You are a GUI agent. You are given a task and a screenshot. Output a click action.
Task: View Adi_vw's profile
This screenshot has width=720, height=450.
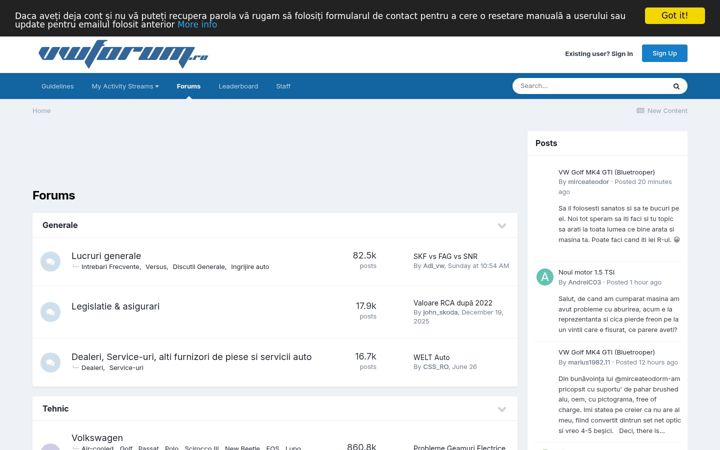[x=433, y=266]
